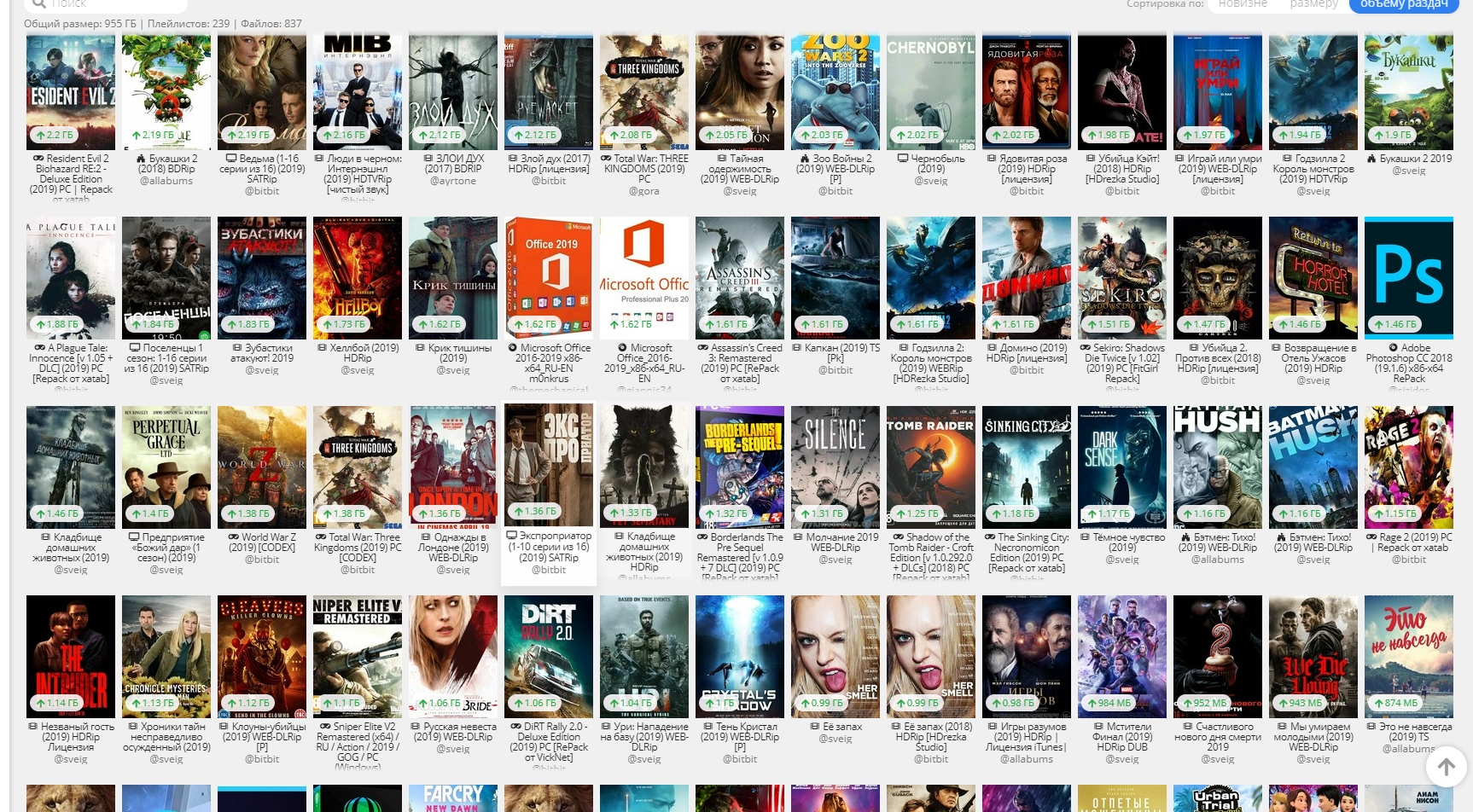
Task: Open the Хроники тайн title link
Action: (166, 737)
